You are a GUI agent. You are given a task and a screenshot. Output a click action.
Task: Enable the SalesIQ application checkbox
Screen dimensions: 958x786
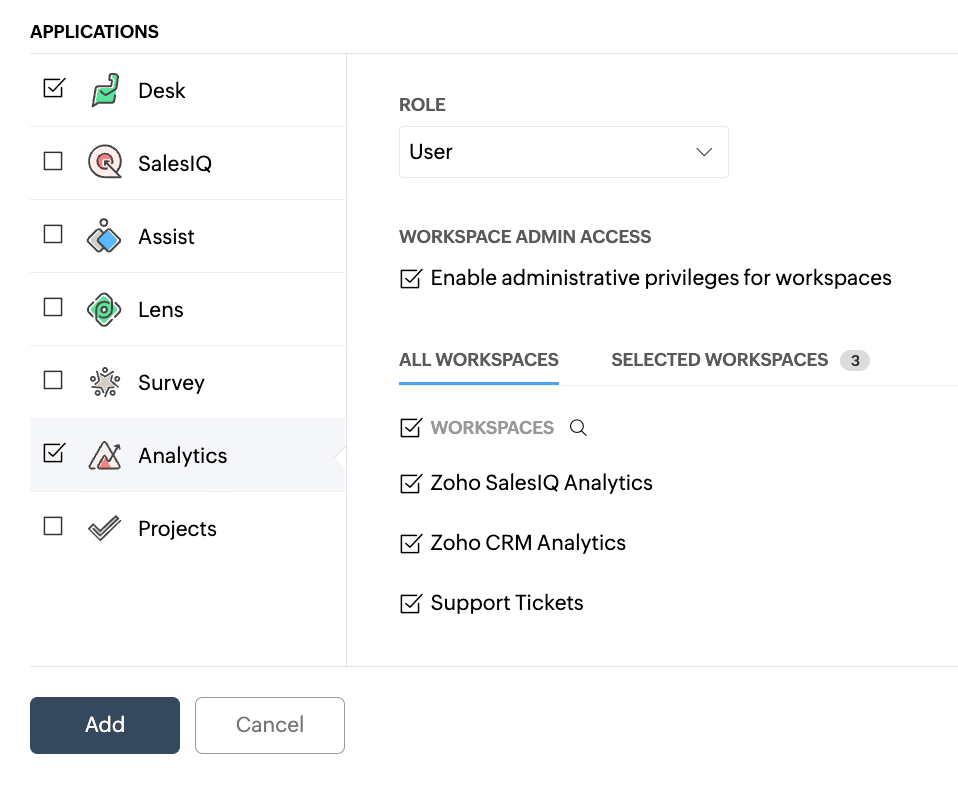pyautogui.click(x=54, y=161)
